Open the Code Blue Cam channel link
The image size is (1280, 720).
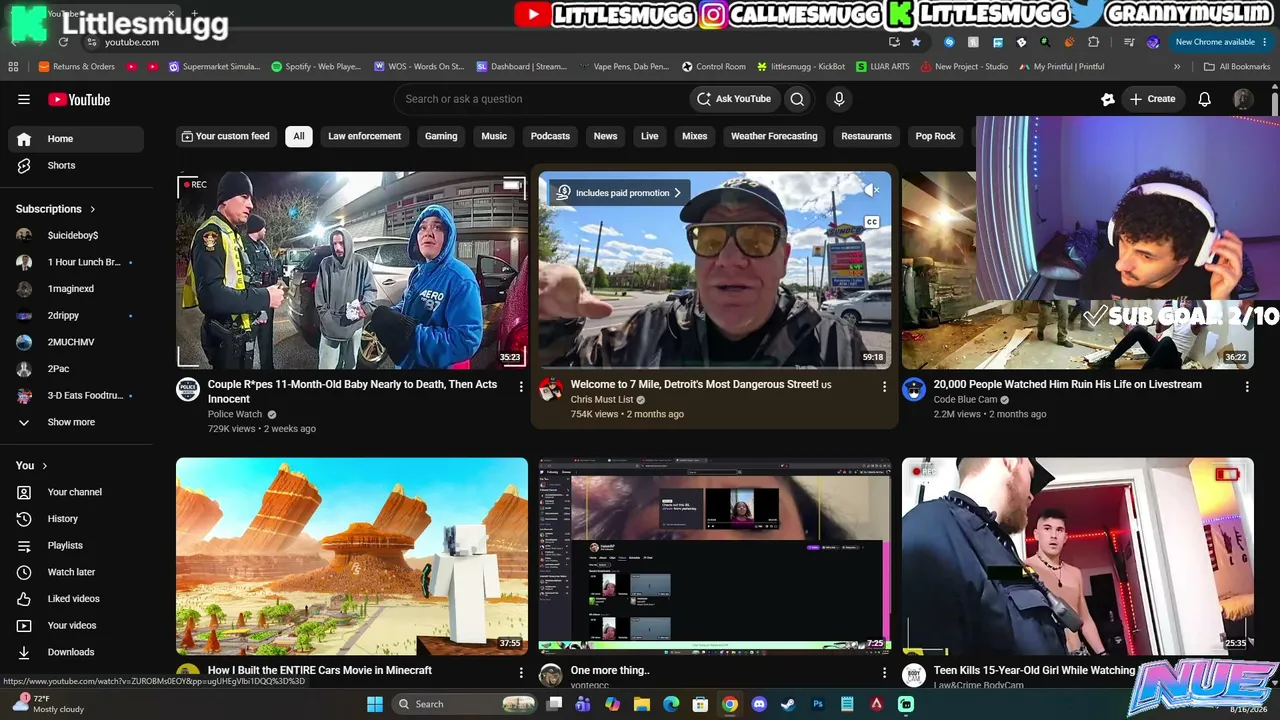[965, 400]
